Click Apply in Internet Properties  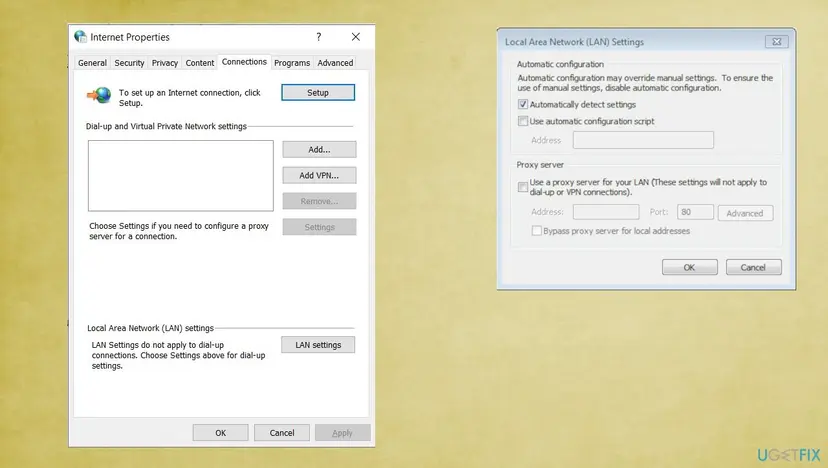click(342, 433)
